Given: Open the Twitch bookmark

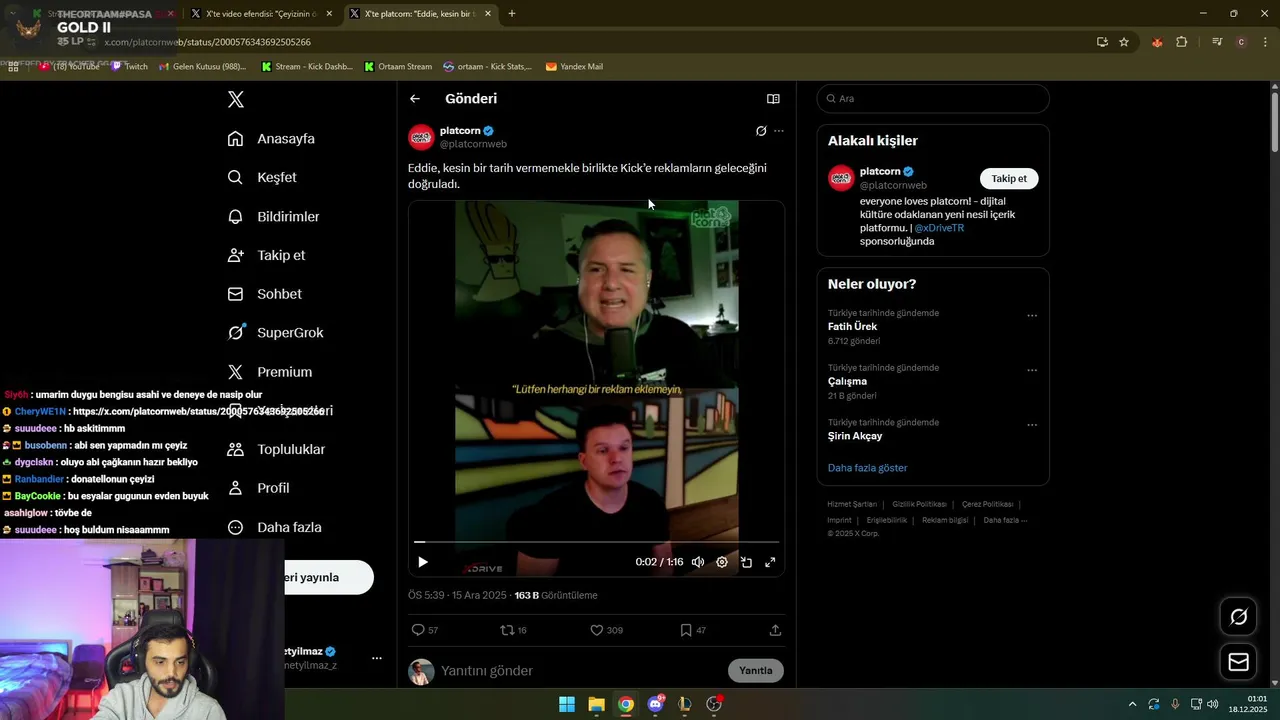Looking at the screenshot, I should (x=130, y=67).
